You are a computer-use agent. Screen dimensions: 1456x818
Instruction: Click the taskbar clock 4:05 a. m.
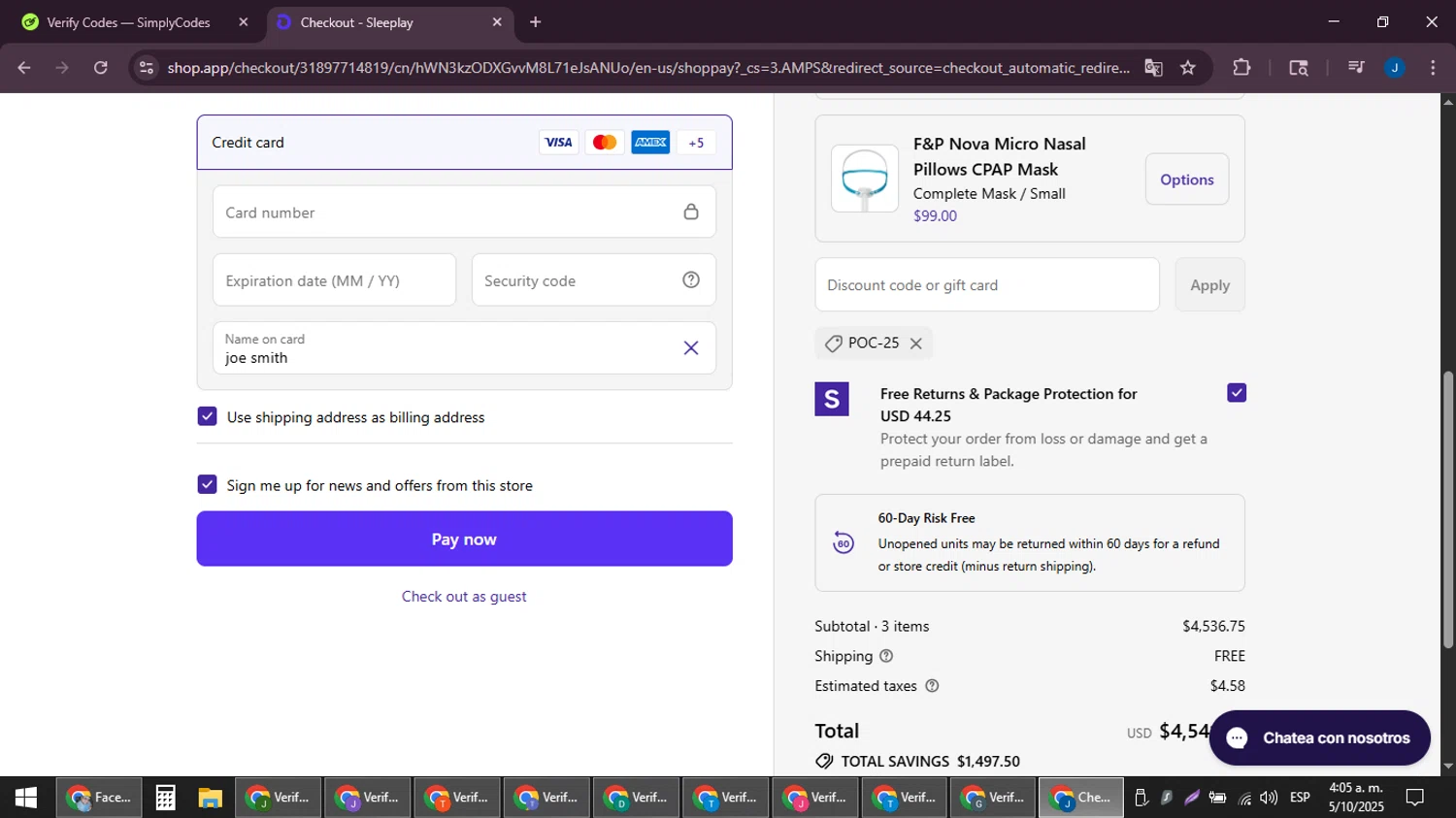(1356, 788)
